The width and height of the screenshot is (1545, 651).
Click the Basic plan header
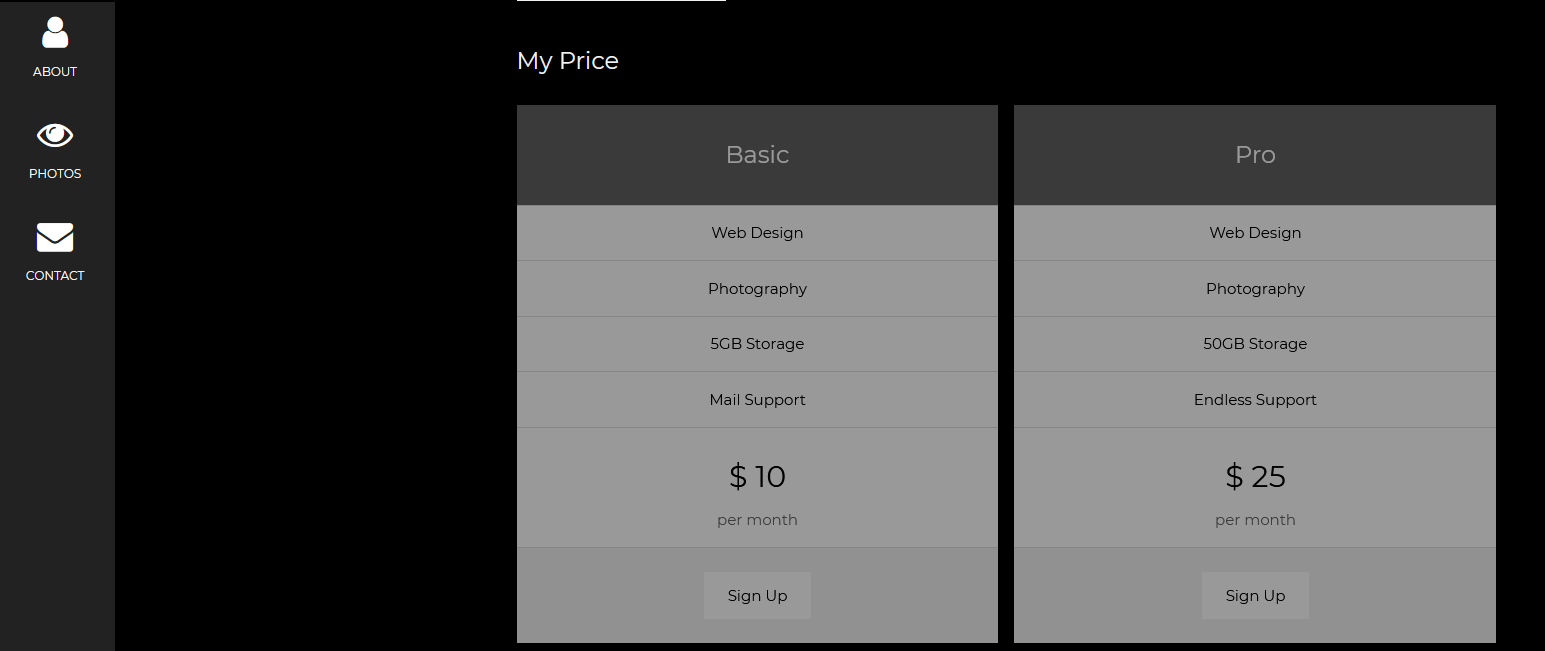(757, 155)
